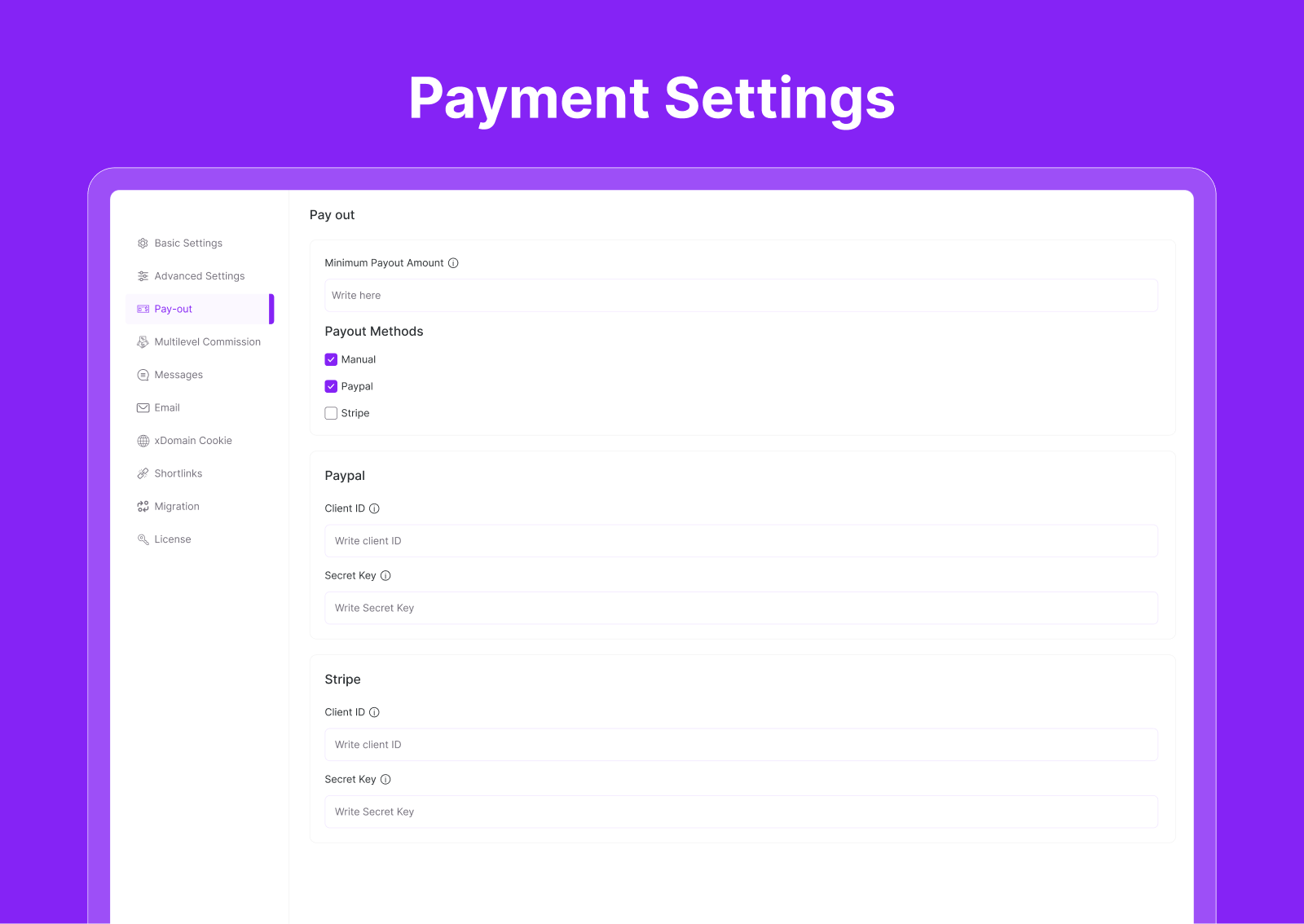Click the Advanced Settings sliders icon
This screenshot has height=924, width=1304.
pos(143,276)
